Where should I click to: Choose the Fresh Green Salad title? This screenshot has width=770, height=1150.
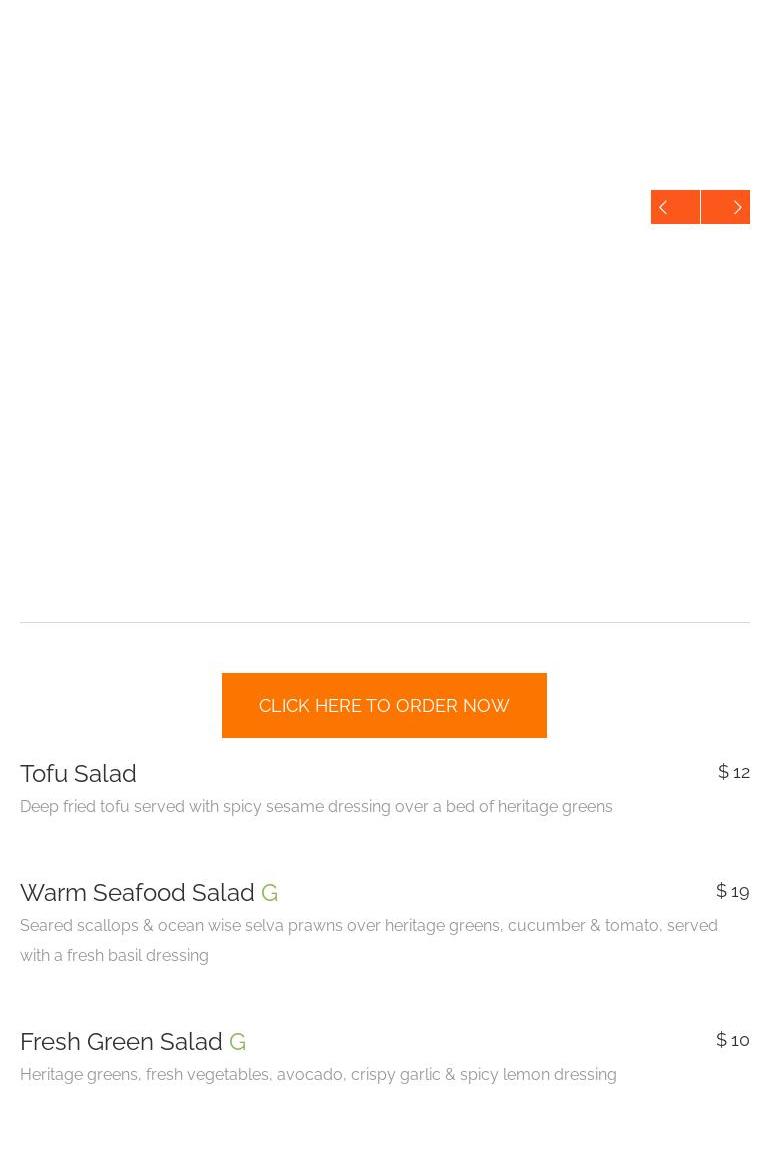tap(121, 1041)
